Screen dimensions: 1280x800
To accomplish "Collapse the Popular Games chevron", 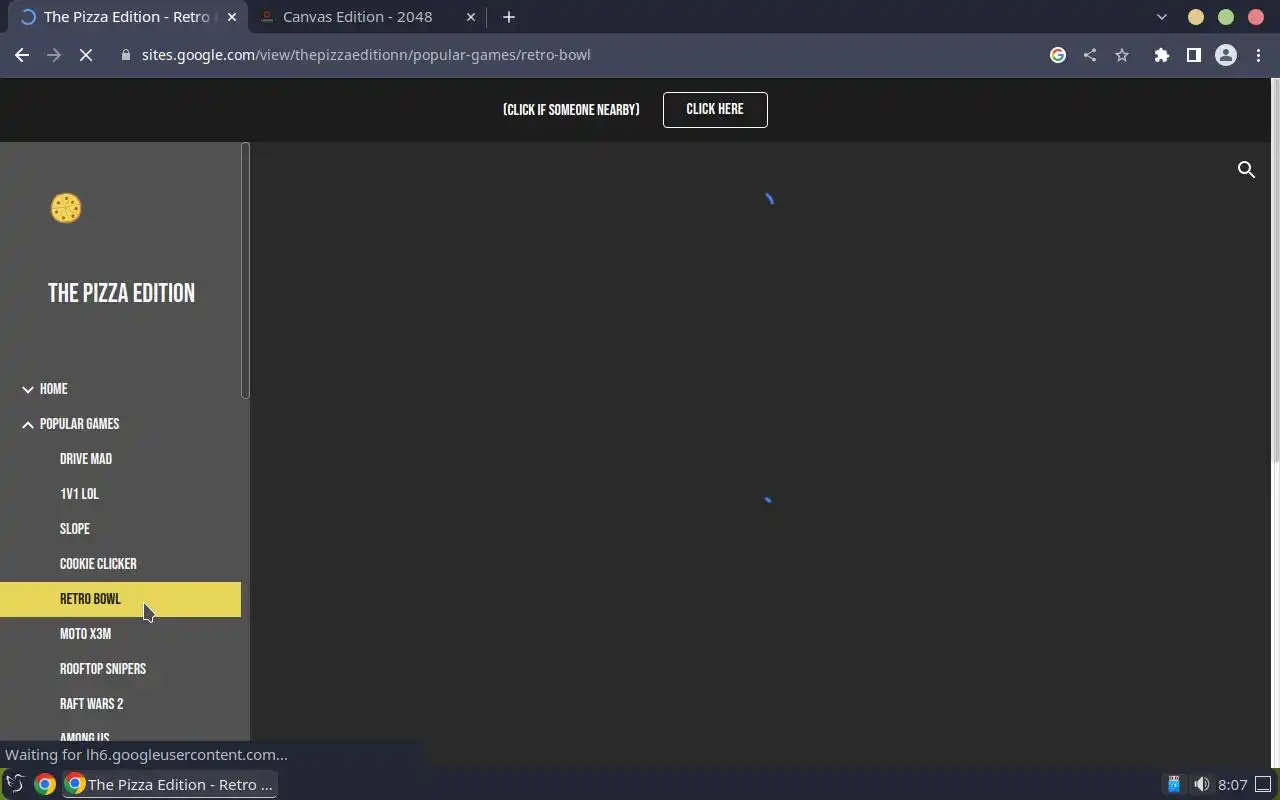I will click(28, 424).
